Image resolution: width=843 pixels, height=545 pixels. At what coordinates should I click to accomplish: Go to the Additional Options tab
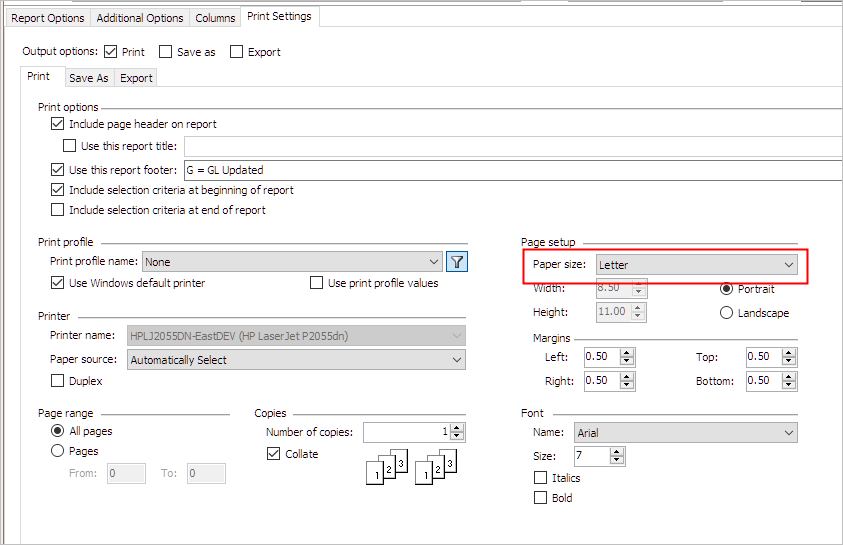[x=140, y=18]
